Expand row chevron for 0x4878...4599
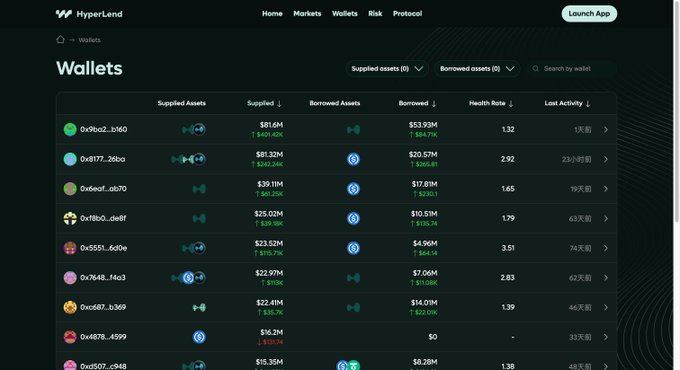680x370 pixels. click(x=606, y=337)
